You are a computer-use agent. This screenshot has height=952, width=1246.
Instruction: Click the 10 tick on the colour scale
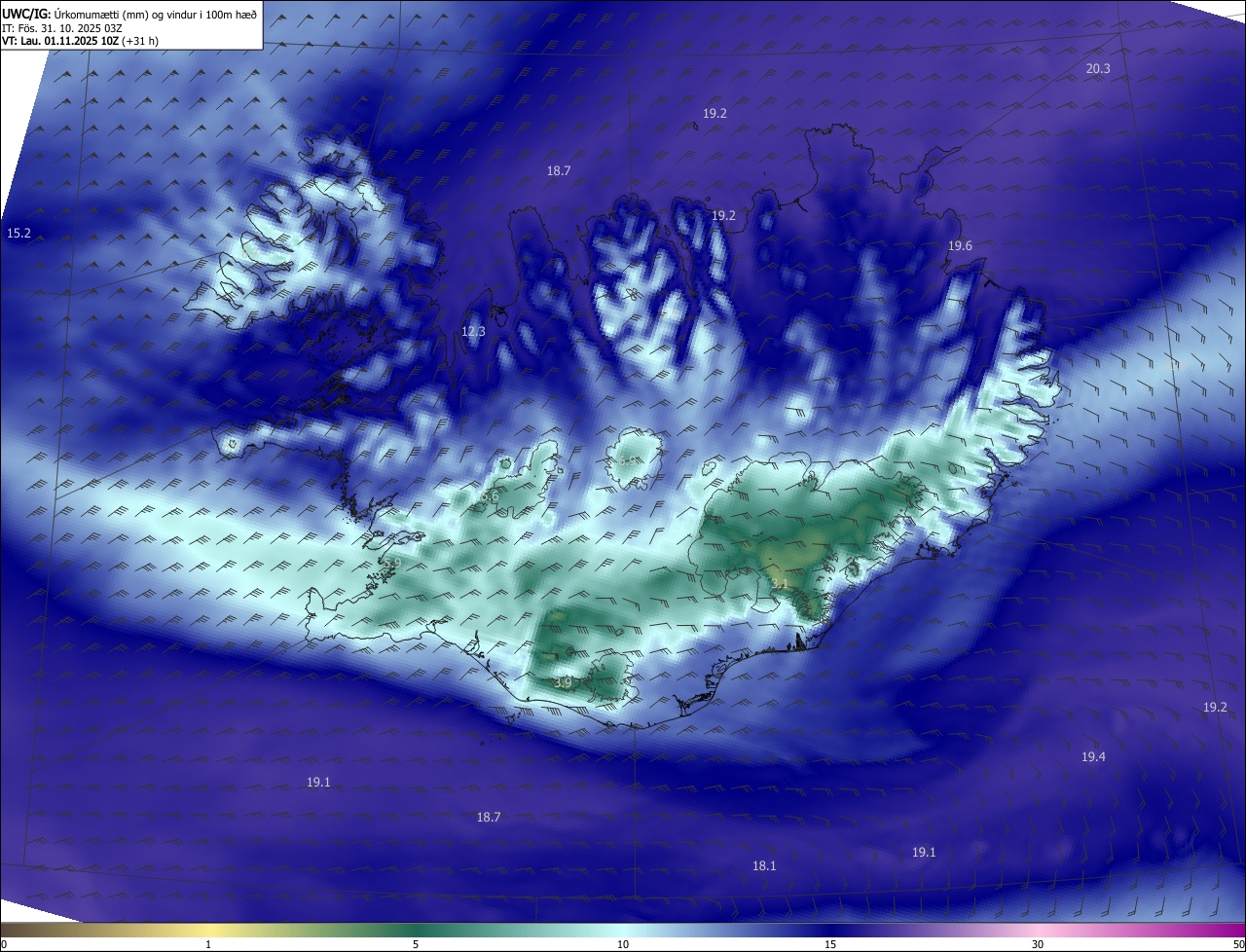click(x=623, y=944)
